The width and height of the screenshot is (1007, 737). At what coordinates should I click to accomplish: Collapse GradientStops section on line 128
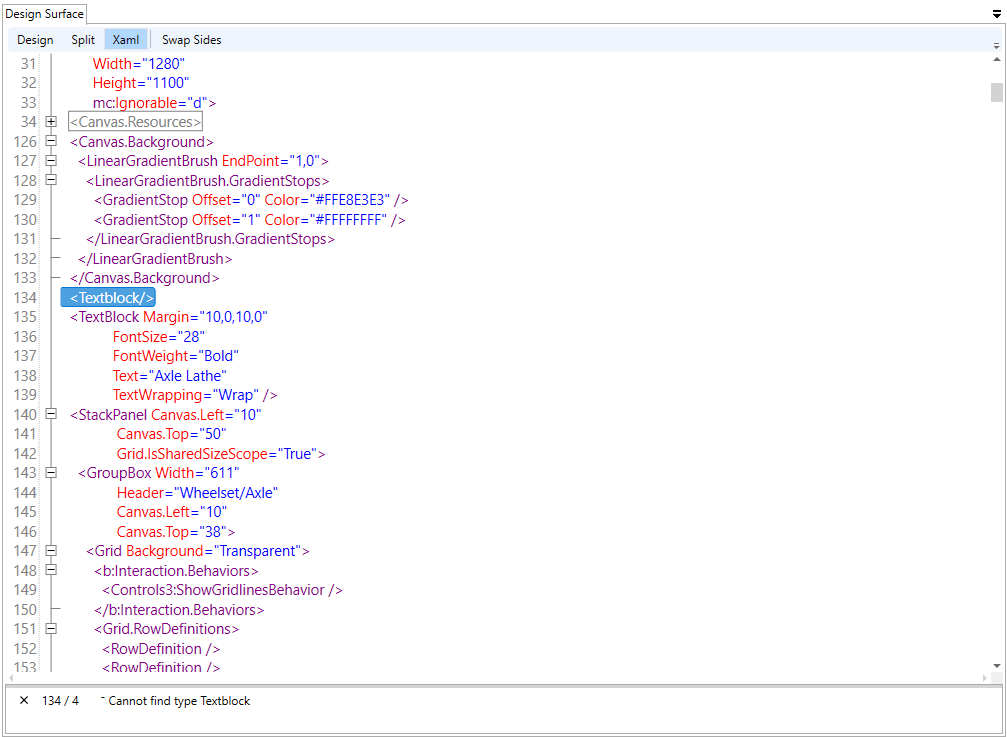click(x=51, y=180)
